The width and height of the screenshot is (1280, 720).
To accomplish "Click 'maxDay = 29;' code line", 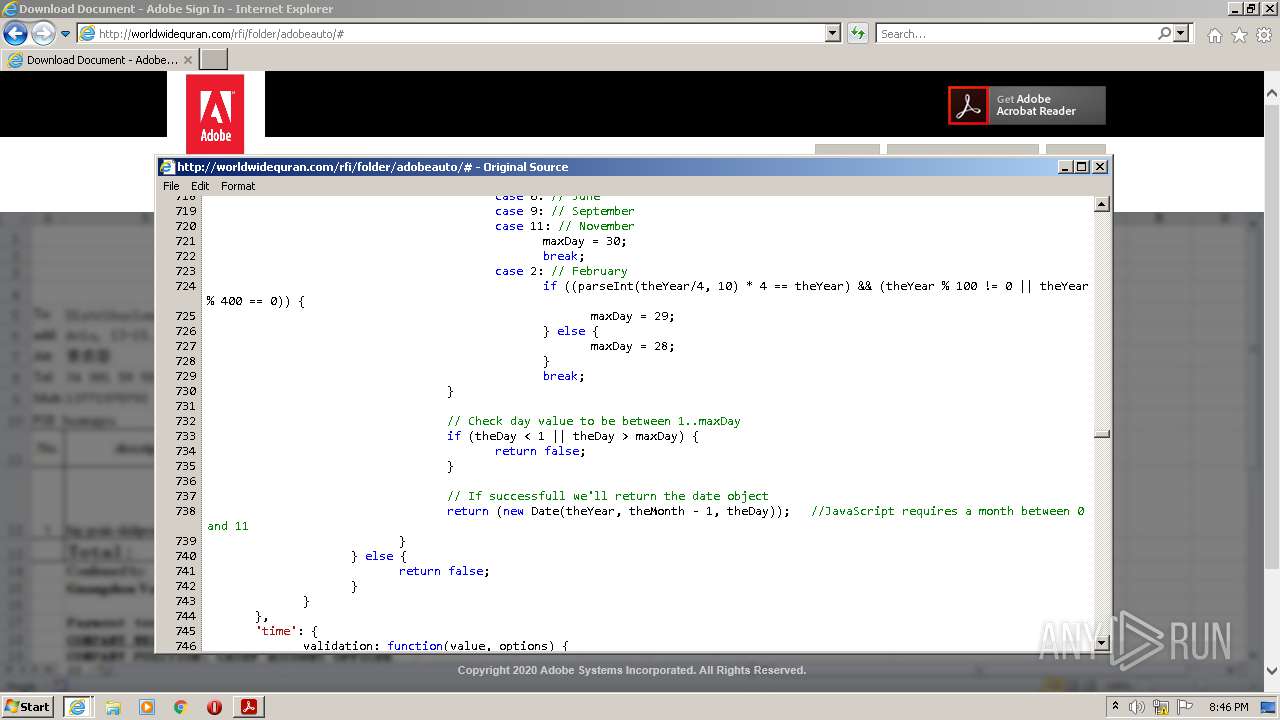I will click(632, 316).
